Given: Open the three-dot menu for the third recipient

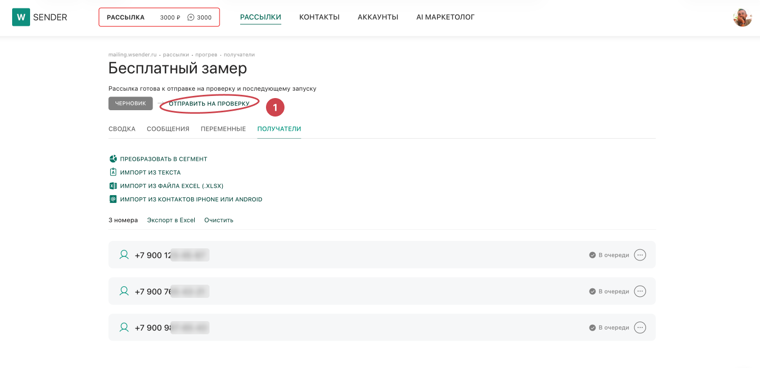Looking at the screenshot, I should click(x=640, y=327).
